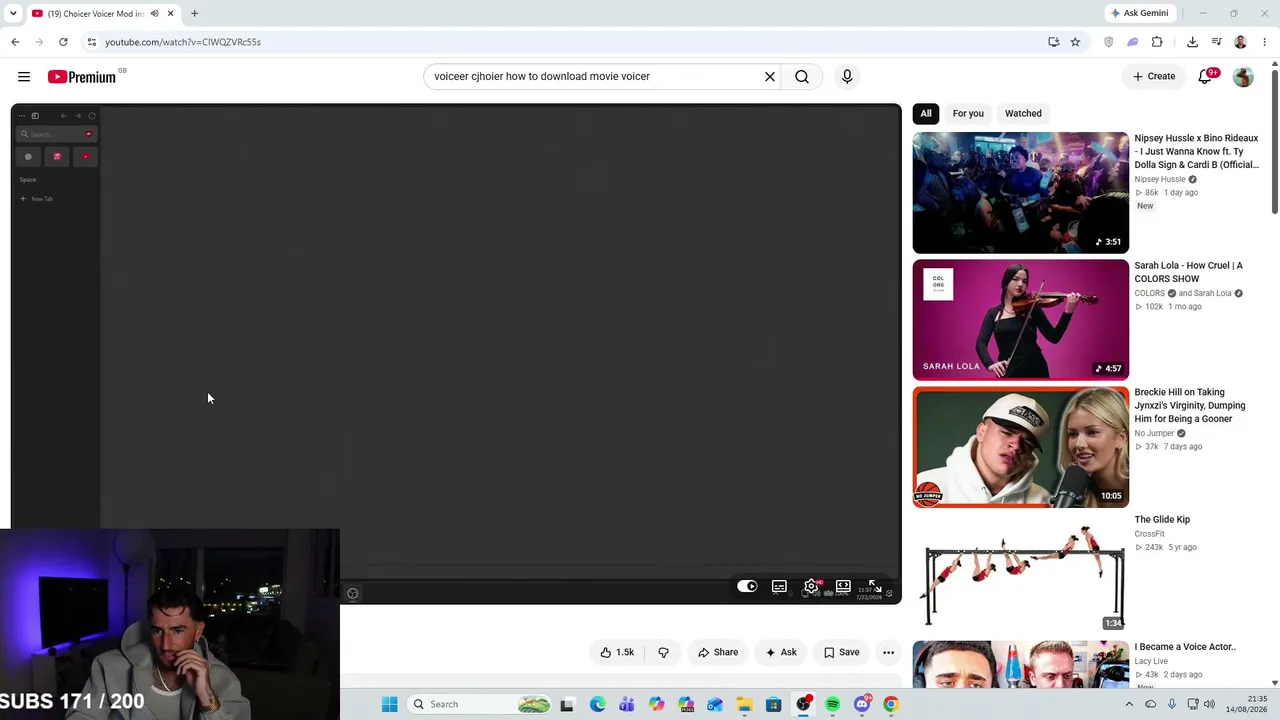Screen dimensions: 1280x720
Task: Go back with the browser back arrow
Action: 15,42
